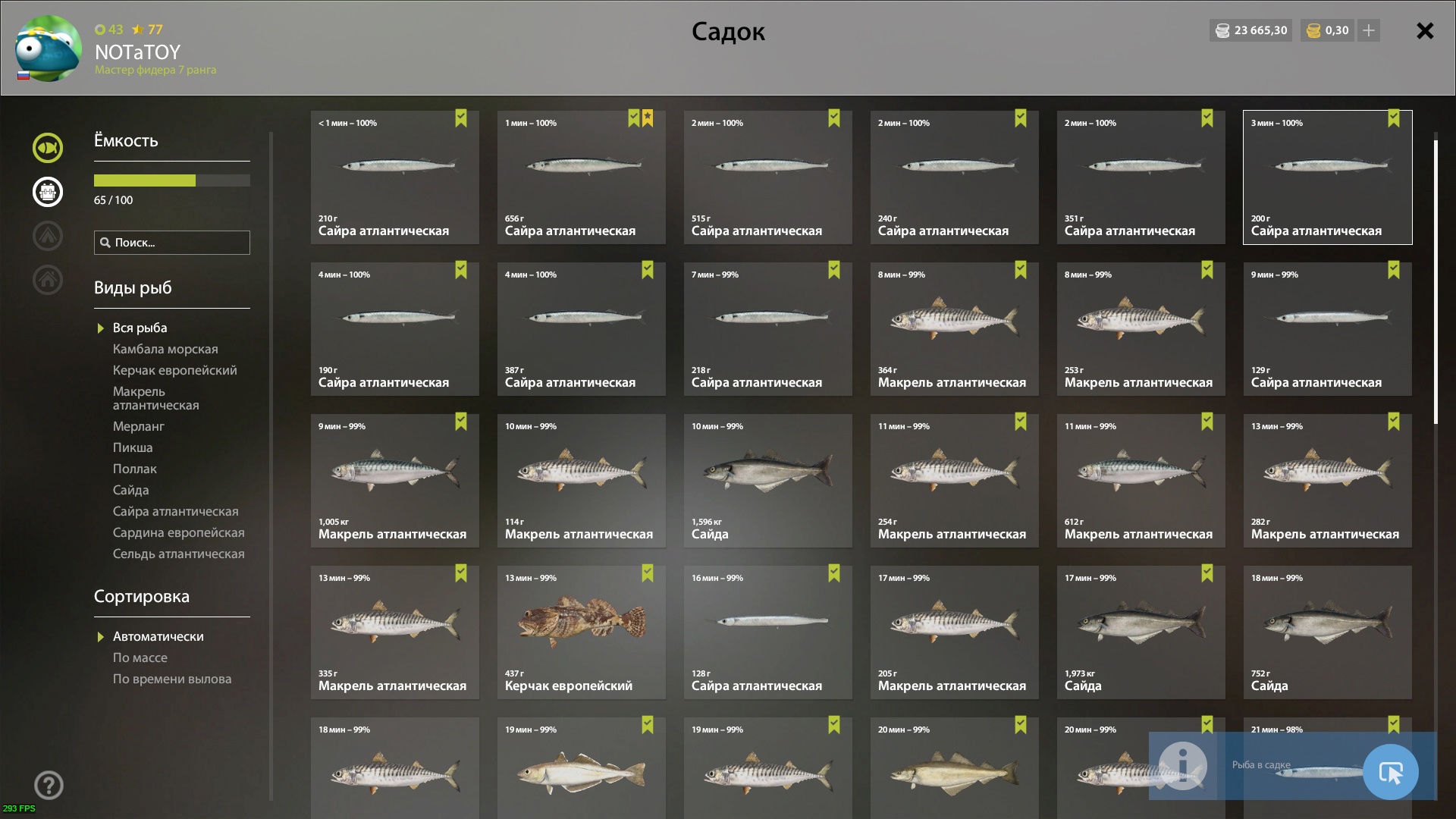Click the plus icon to add gold
This screenshot has height=819, width=1456.
[x=1369, y=30]
